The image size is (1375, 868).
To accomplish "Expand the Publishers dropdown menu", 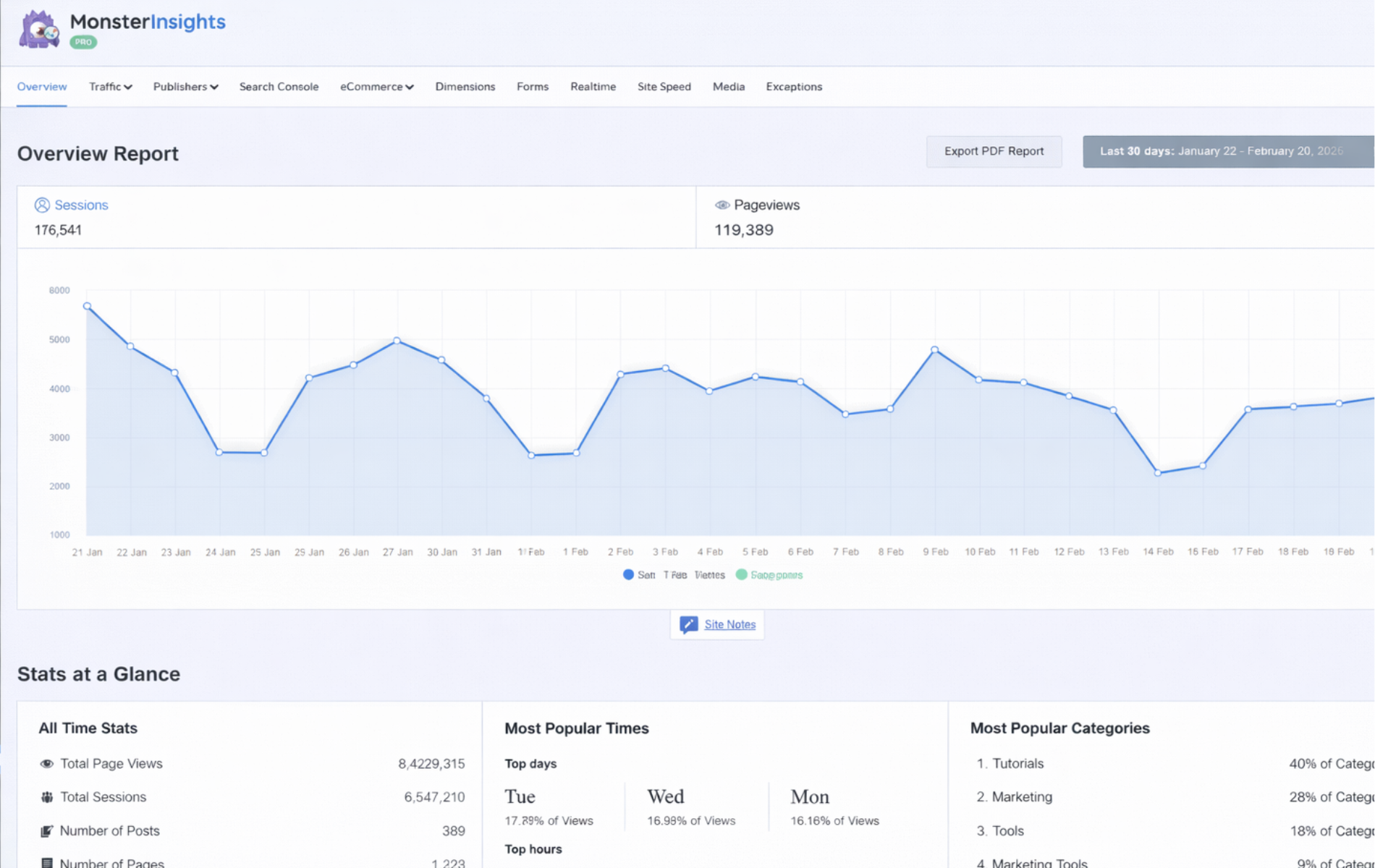I will (x=185, y=87).
